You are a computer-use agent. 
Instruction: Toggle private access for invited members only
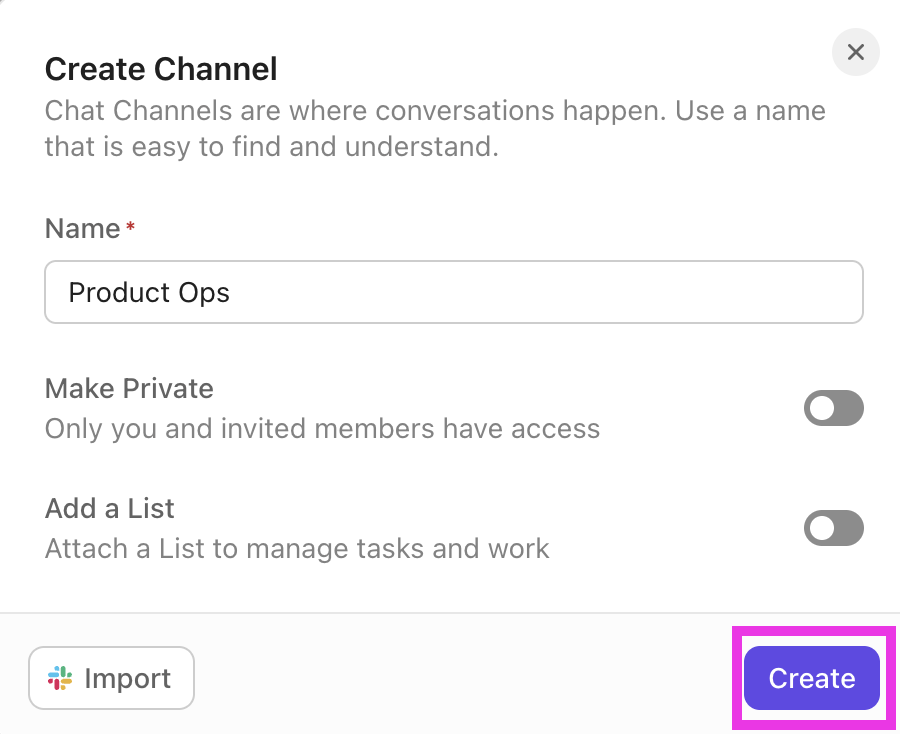click(x=834, y=408)
